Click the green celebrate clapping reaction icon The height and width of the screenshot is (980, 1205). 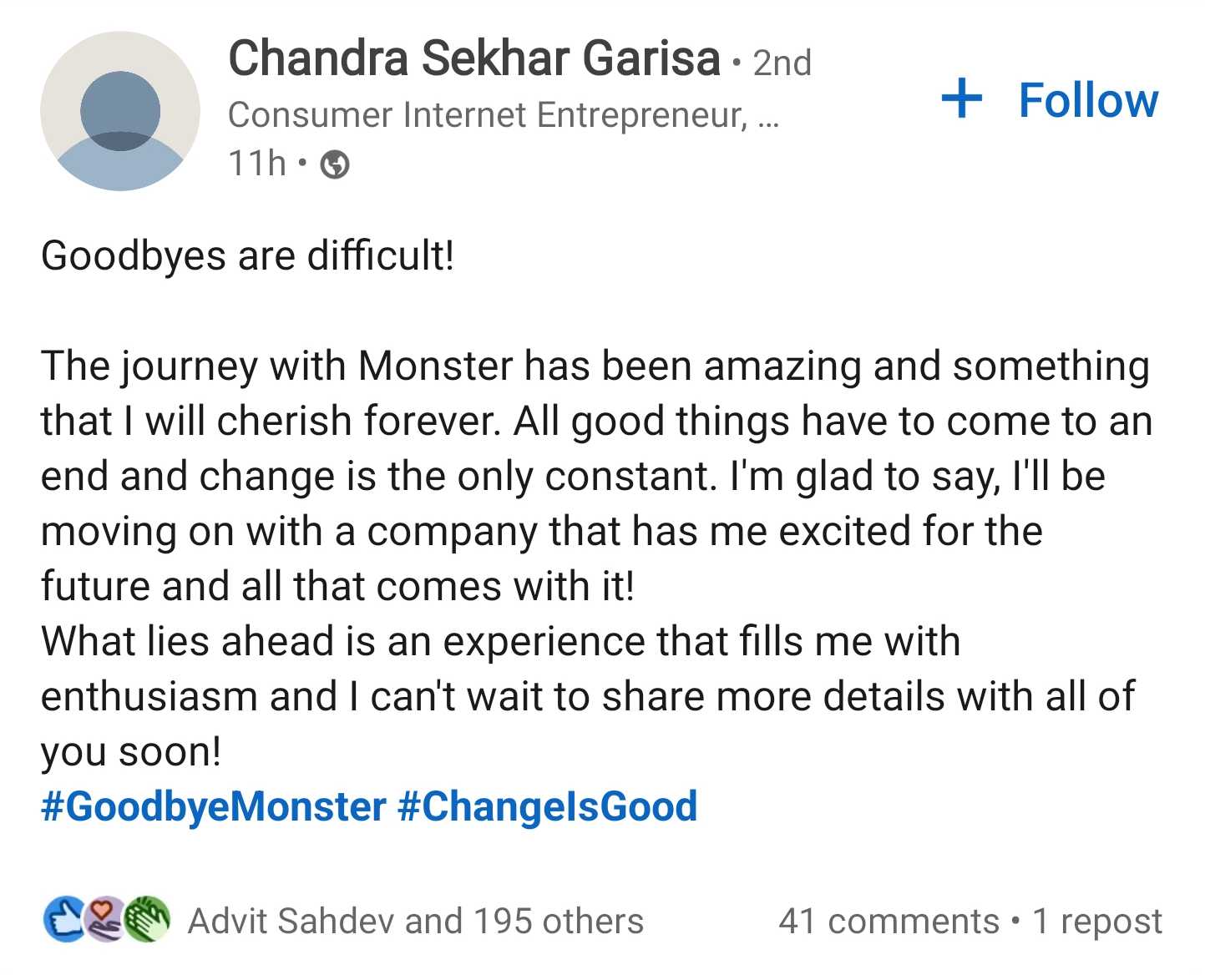pyautogui.click(x=147, y=920)
